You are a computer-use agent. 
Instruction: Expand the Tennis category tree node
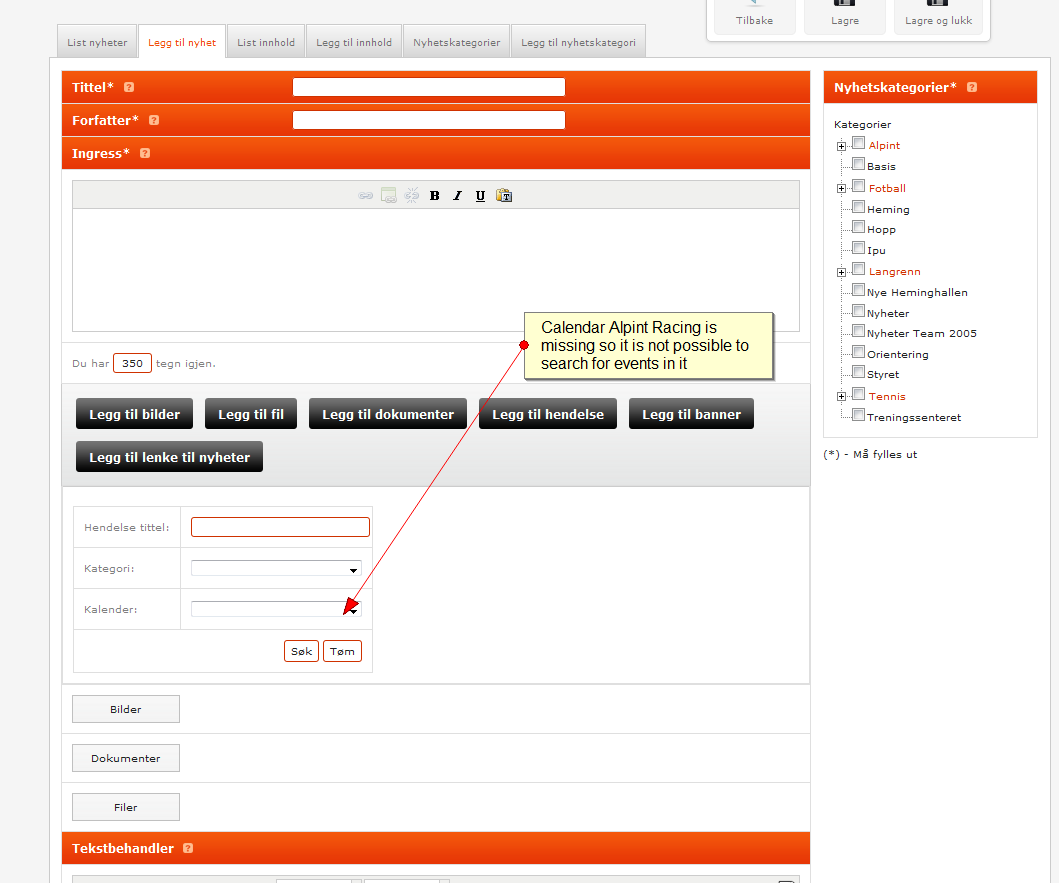(x=842, y=397)
